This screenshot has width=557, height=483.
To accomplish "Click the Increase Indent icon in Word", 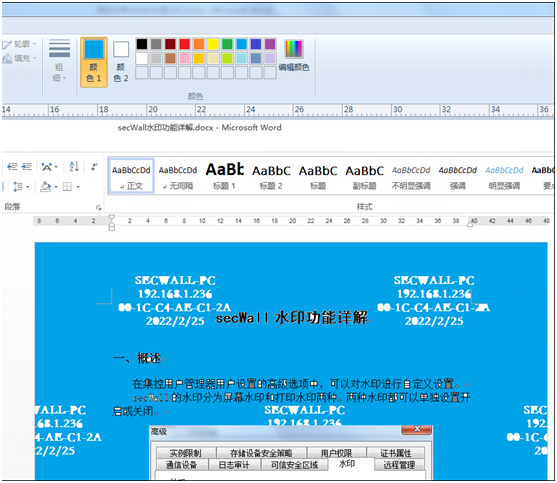I will (26, 166).
